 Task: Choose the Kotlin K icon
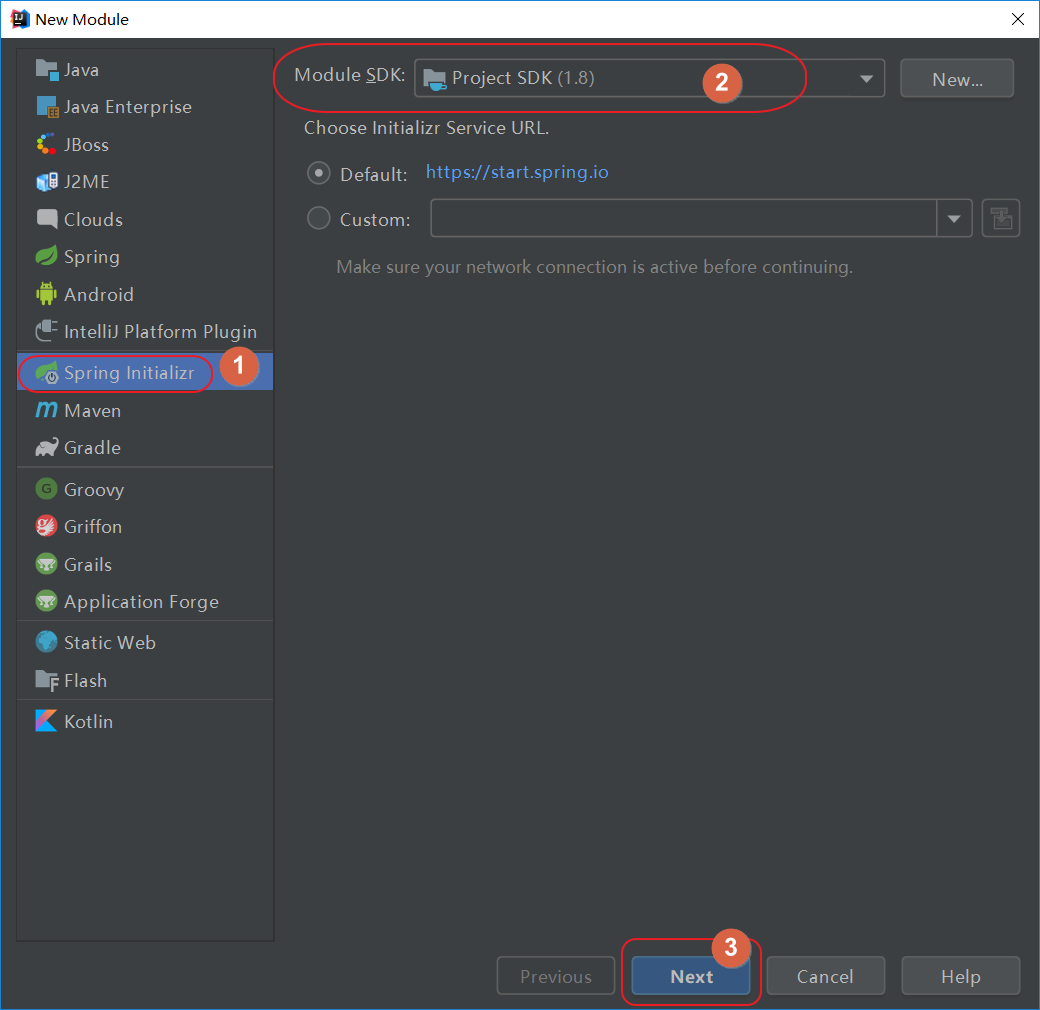tap(46, 721)
